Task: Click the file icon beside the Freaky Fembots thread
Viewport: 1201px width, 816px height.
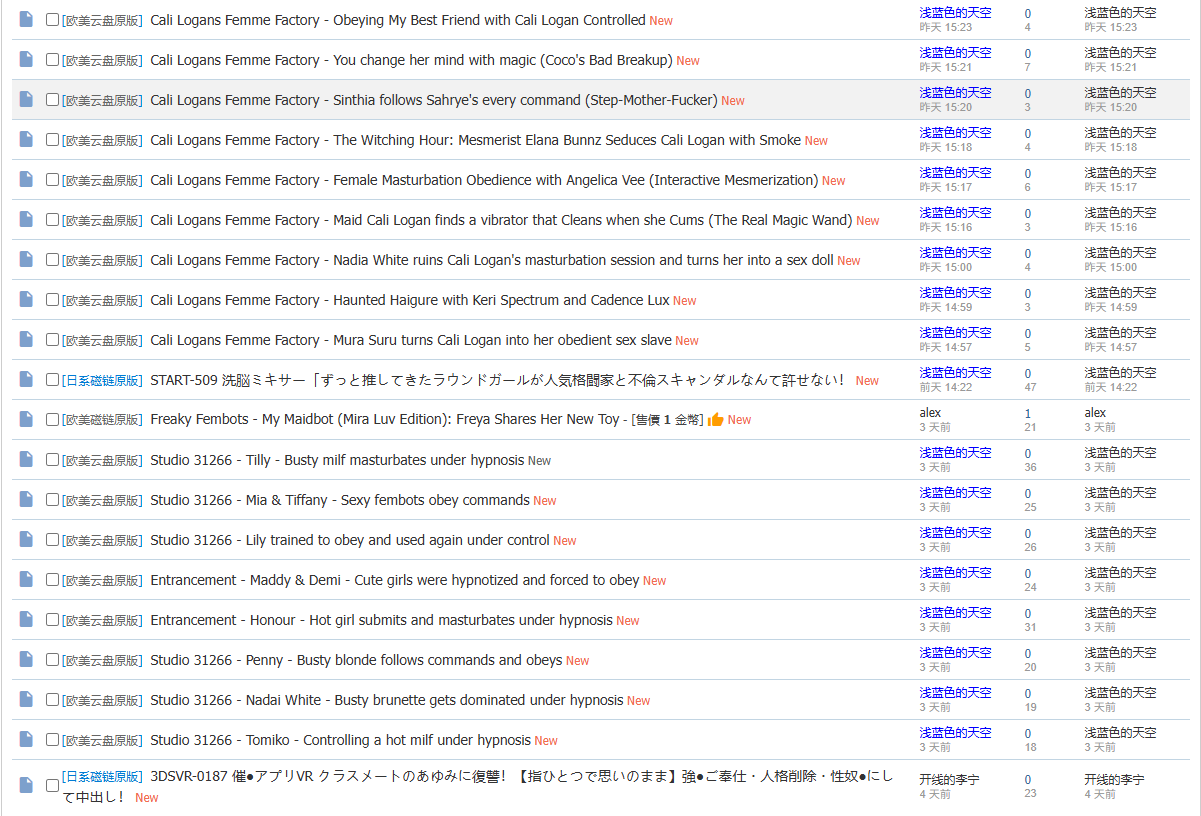Action: tap(26, 419)
